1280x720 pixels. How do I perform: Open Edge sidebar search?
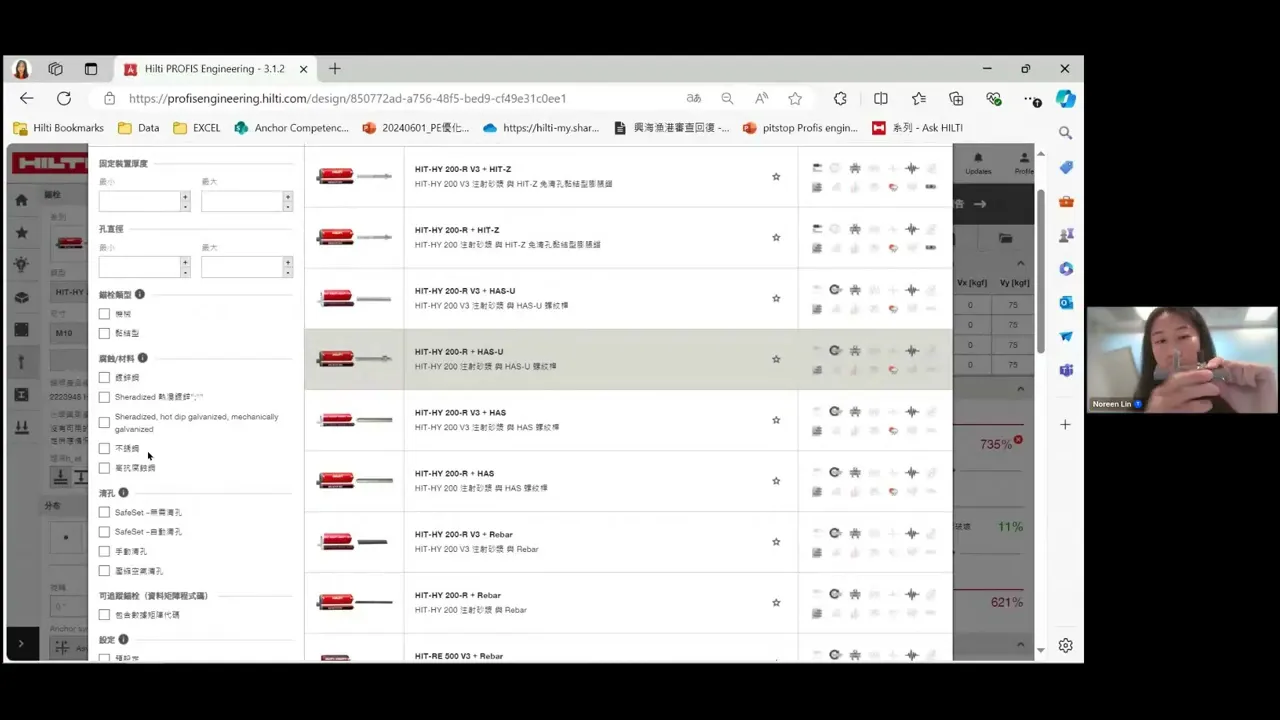coord(1066,133)
